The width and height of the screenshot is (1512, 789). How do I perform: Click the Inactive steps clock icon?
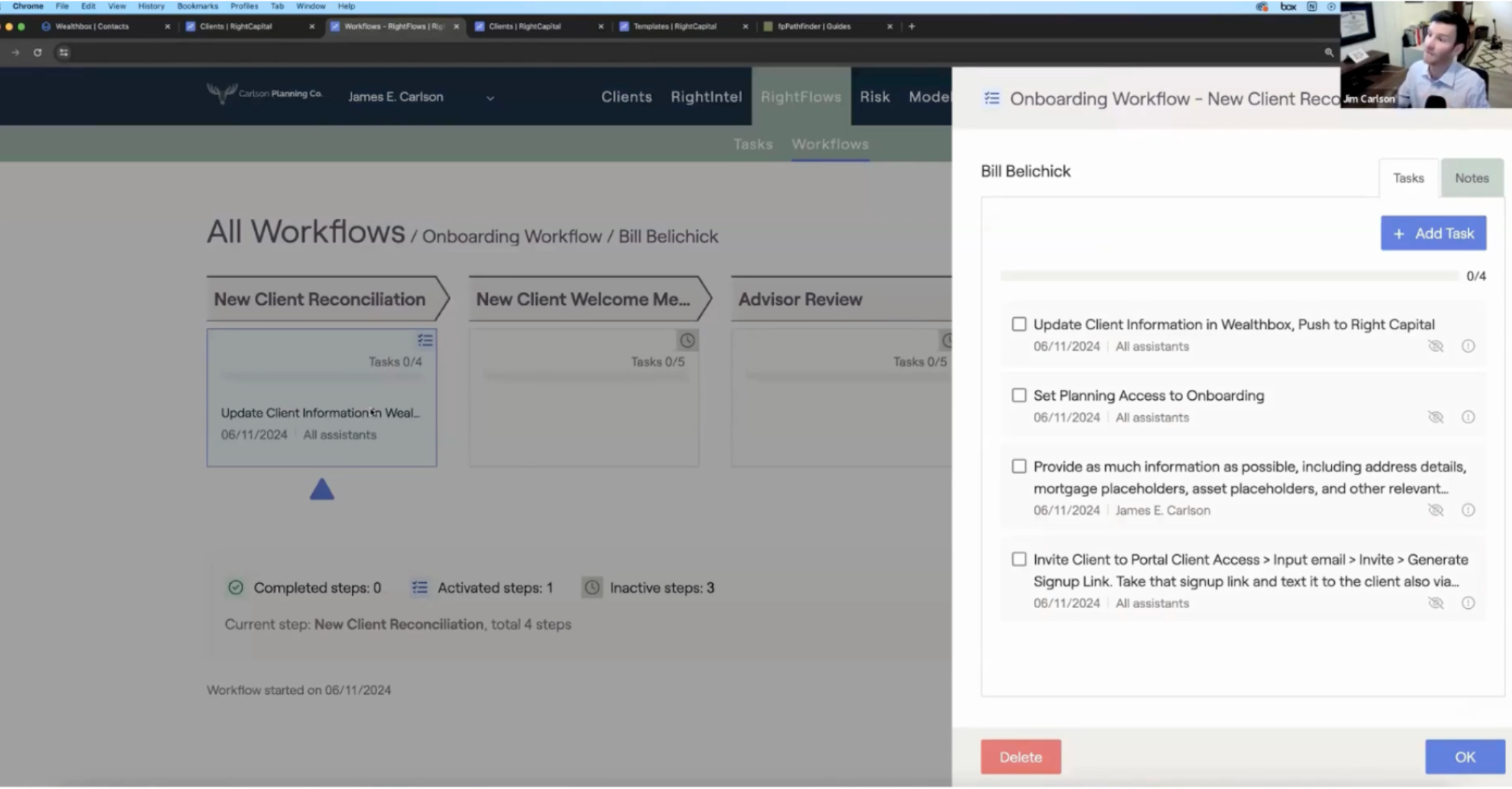592,588
